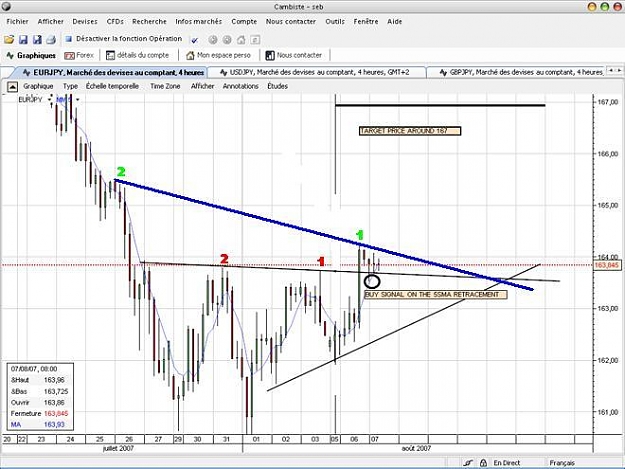
Task: Switch to the EURJPY chart tab
Action: point(110,73)
